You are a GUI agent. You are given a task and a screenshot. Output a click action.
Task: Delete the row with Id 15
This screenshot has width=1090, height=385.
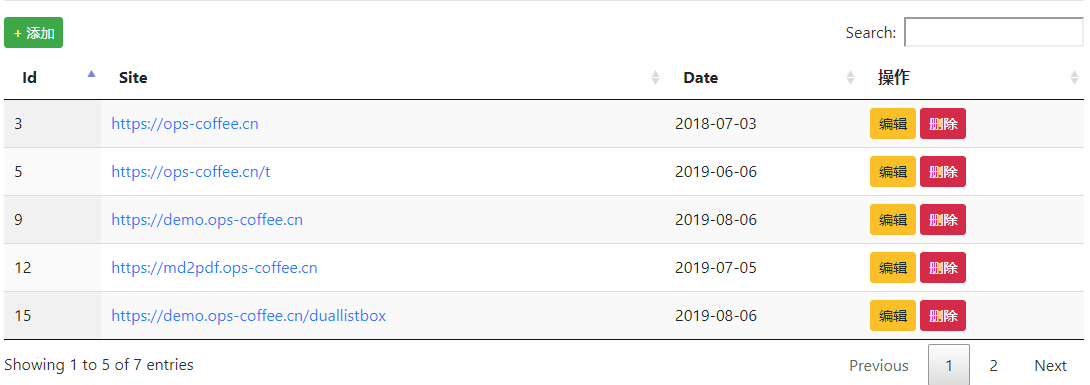(943, 316)
